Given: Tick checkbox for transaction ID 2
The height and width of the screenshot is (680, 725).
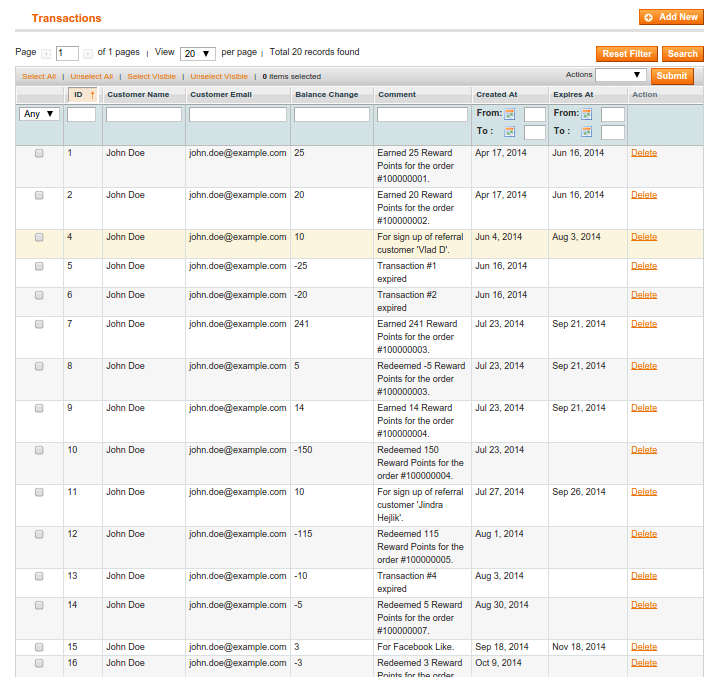Looking at the screenshot, I should [39, 195].
